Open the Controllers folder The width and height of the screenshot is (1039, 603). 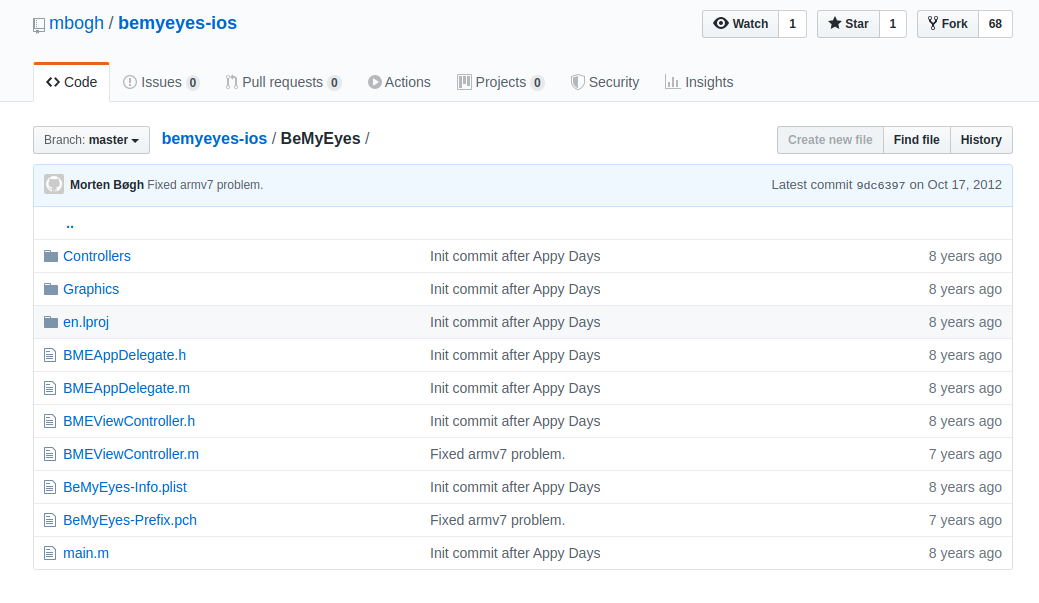[97, 256]
